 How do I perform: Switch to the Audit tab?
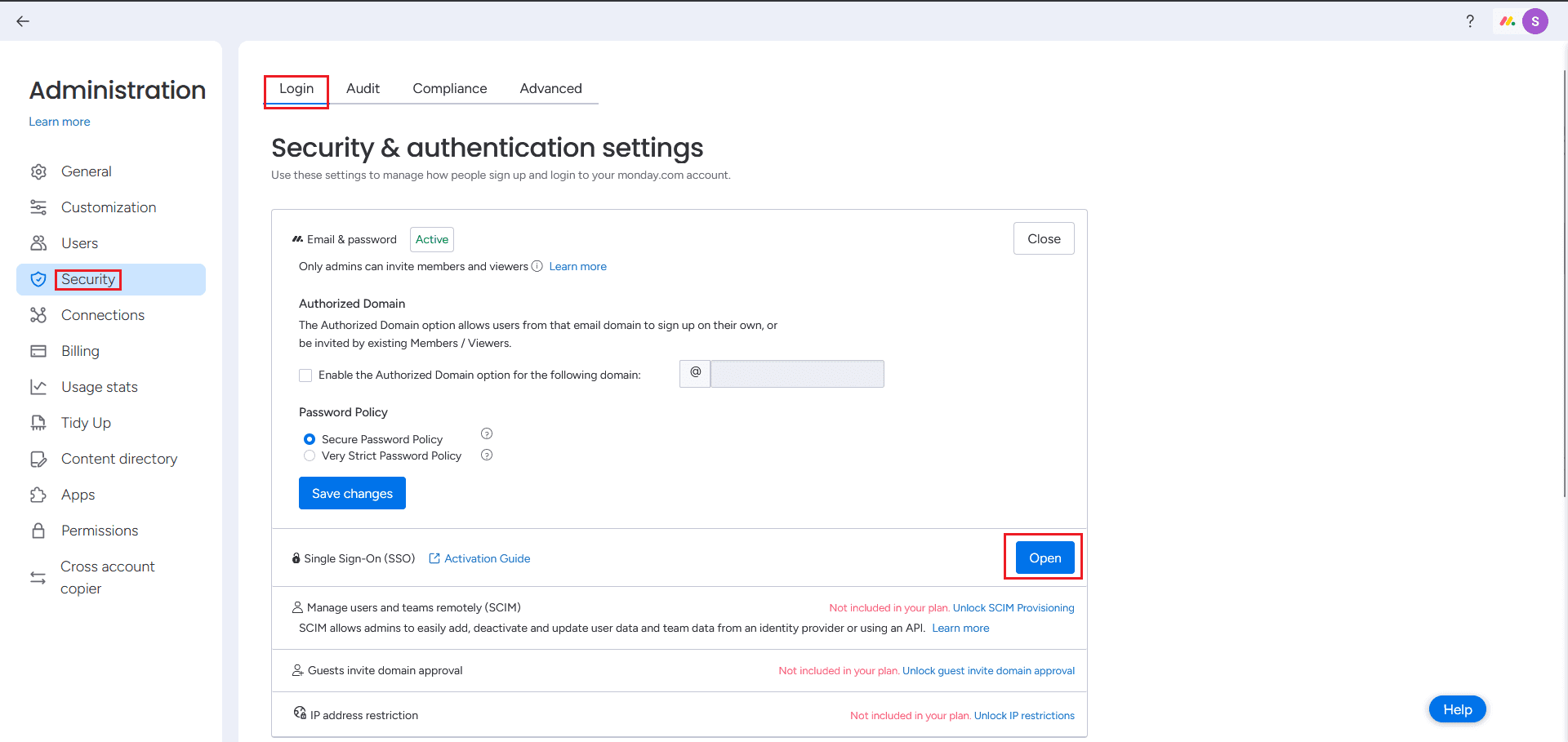click(x=363, y=88)
